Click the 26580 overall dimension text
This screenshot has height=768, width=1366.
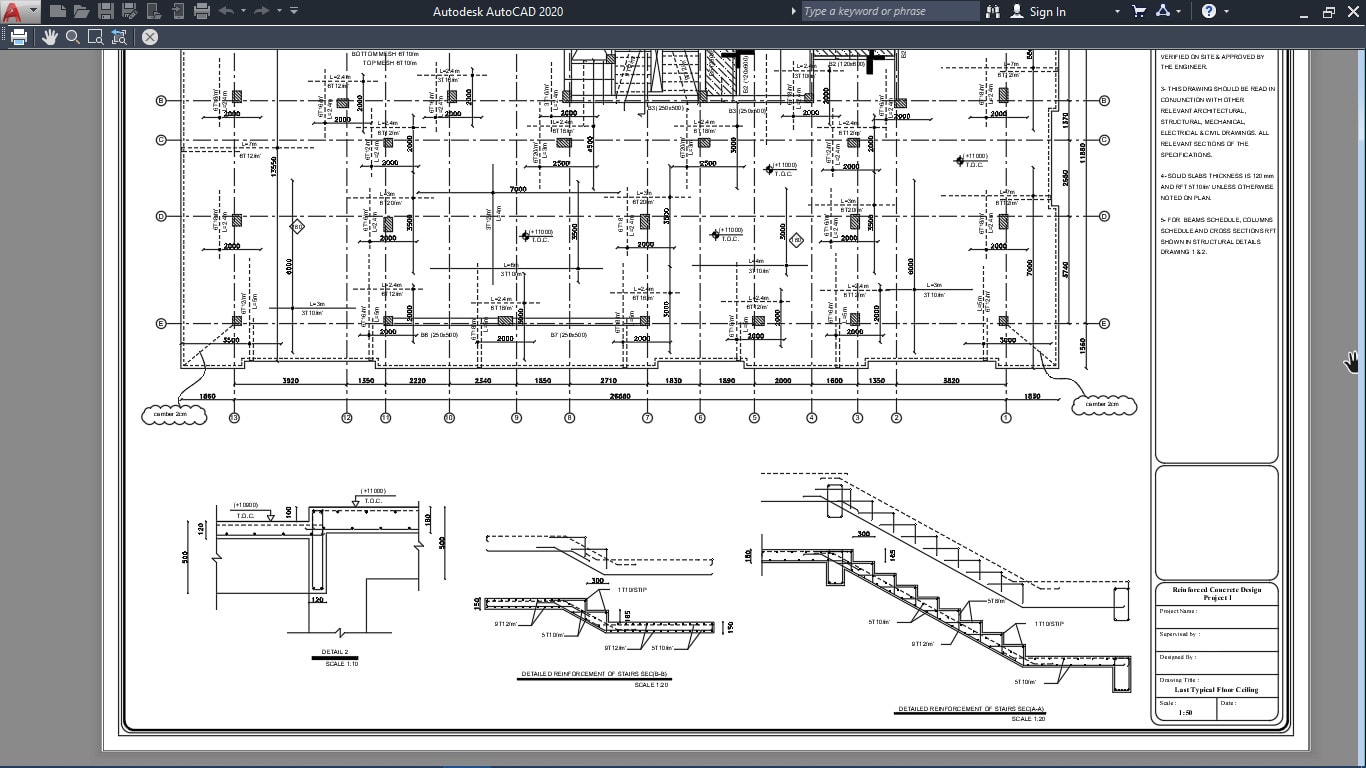coord(621,396)
